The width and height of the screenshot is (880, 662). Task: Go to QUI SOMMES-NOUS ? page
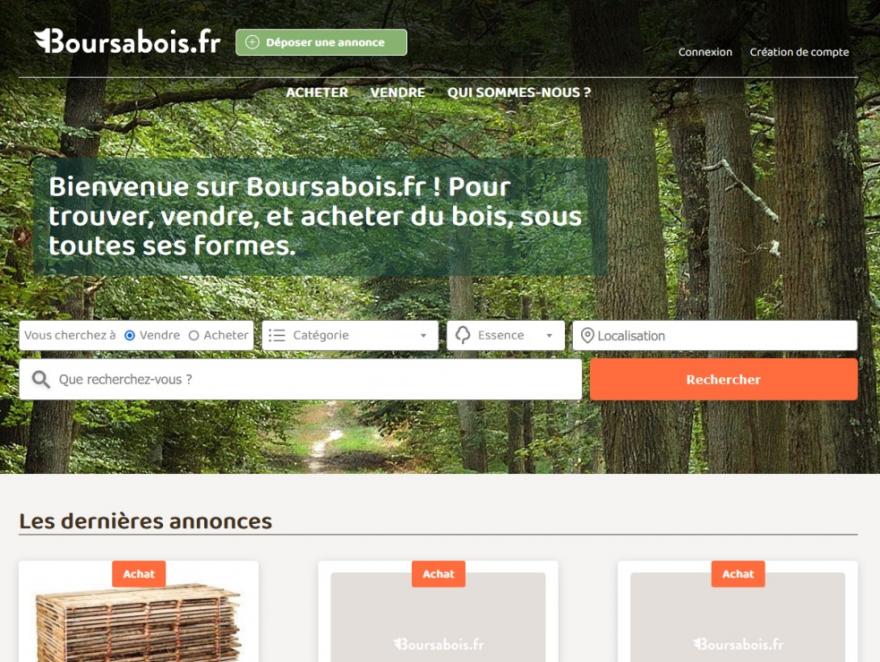click(519, 93)
